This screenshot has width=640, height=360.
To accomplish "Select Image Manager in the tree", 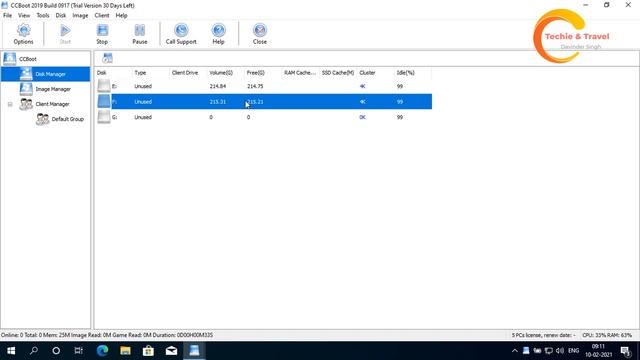I will [53, 89].
